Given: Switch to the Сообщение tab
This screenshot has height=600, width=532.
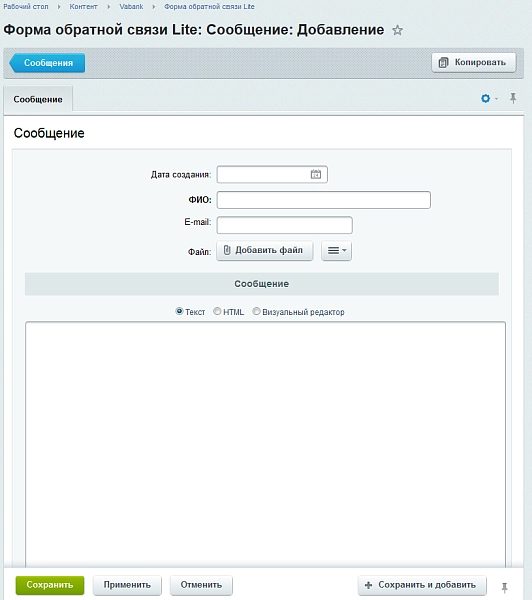Looking at the screenshot, I should click(x=38, y=99).
